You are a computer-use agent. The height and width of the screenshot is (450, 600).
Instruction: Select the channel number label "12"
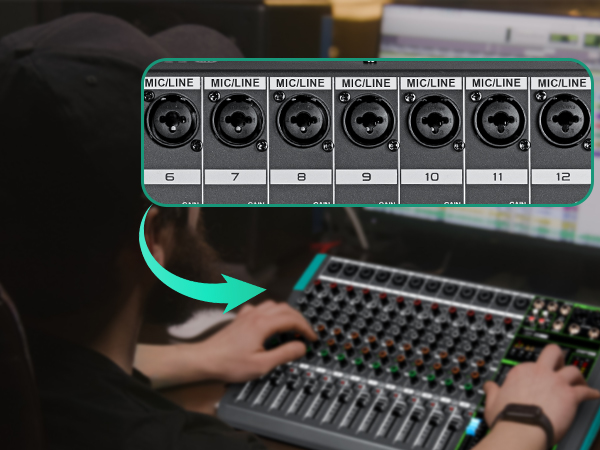pyautogui.click(x=562, y=177)
